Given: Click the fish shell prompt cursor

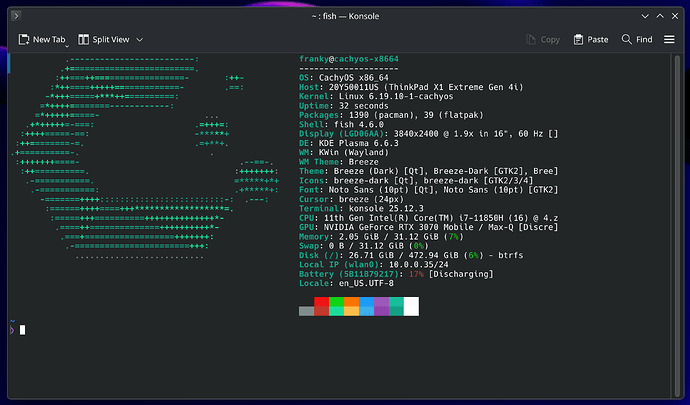Looking at the screenshot, I should tap(22, 330).
